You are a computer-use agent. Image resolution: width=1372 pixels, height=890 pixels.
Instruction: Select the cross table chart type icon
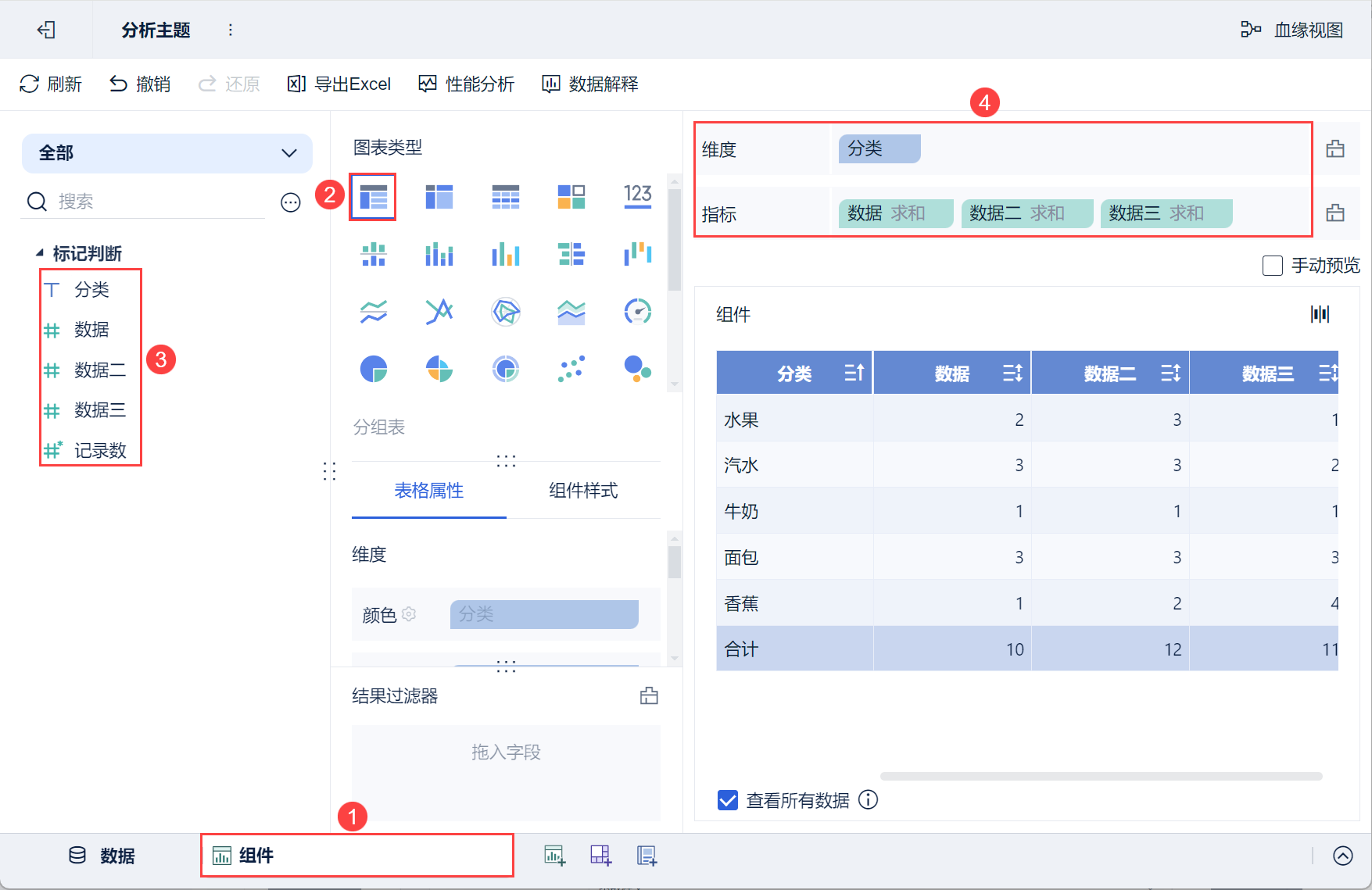point(439,197)
